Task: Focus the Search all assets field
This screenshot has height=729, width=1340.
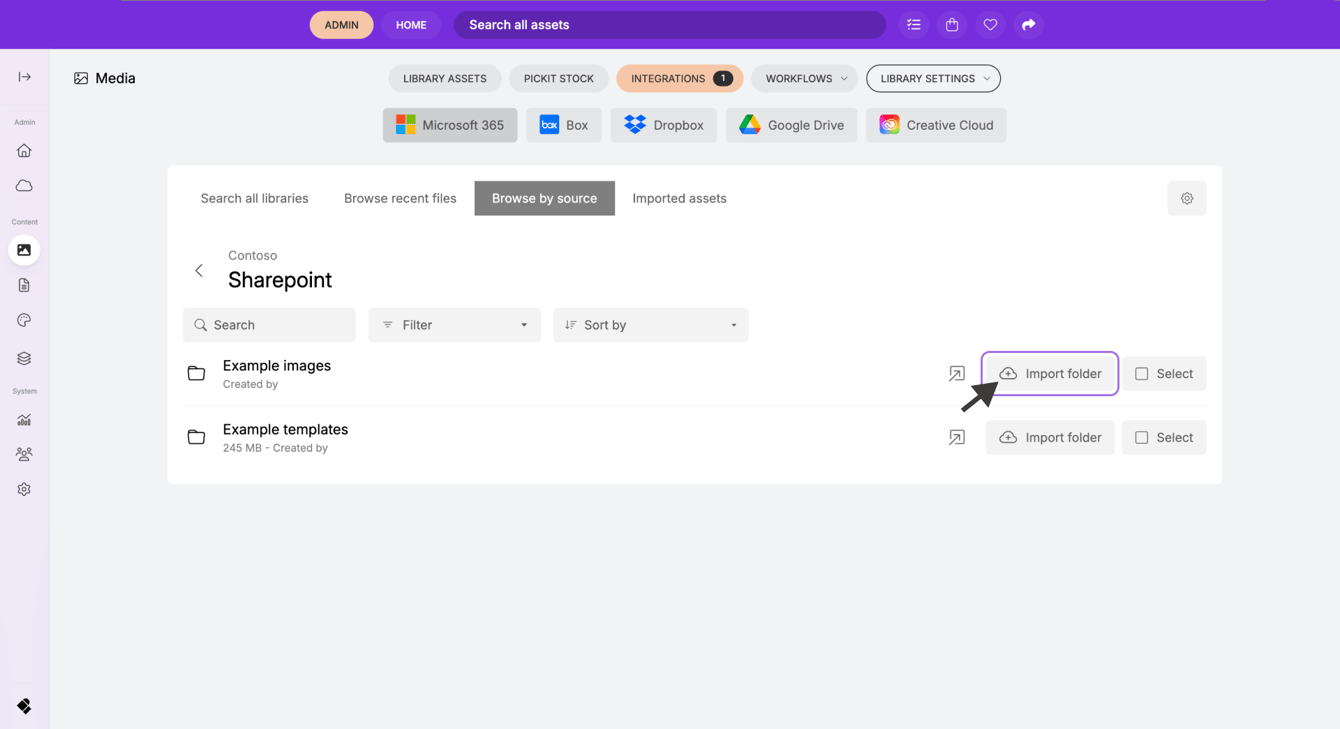Action: [x=670, y=25]
